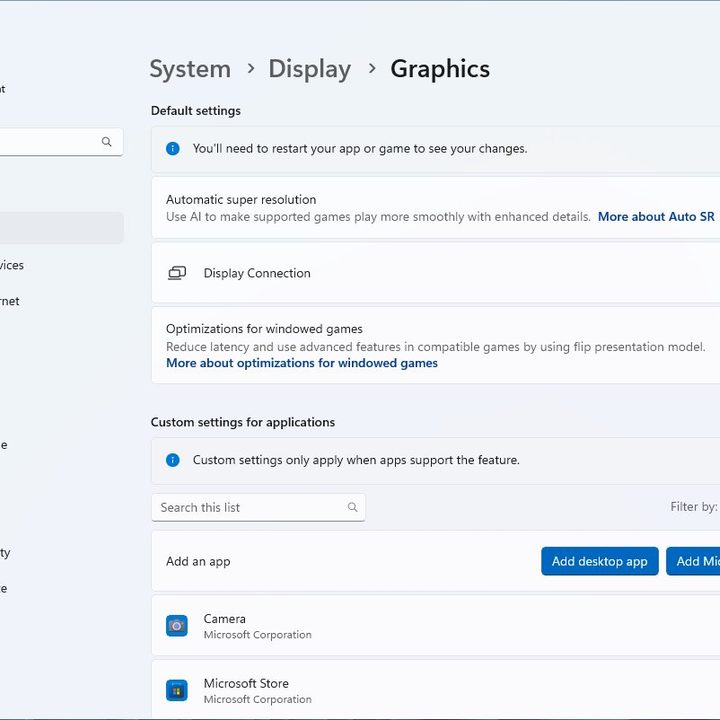Click the partially visible Add Microsoft Store app button

point(693,561)
